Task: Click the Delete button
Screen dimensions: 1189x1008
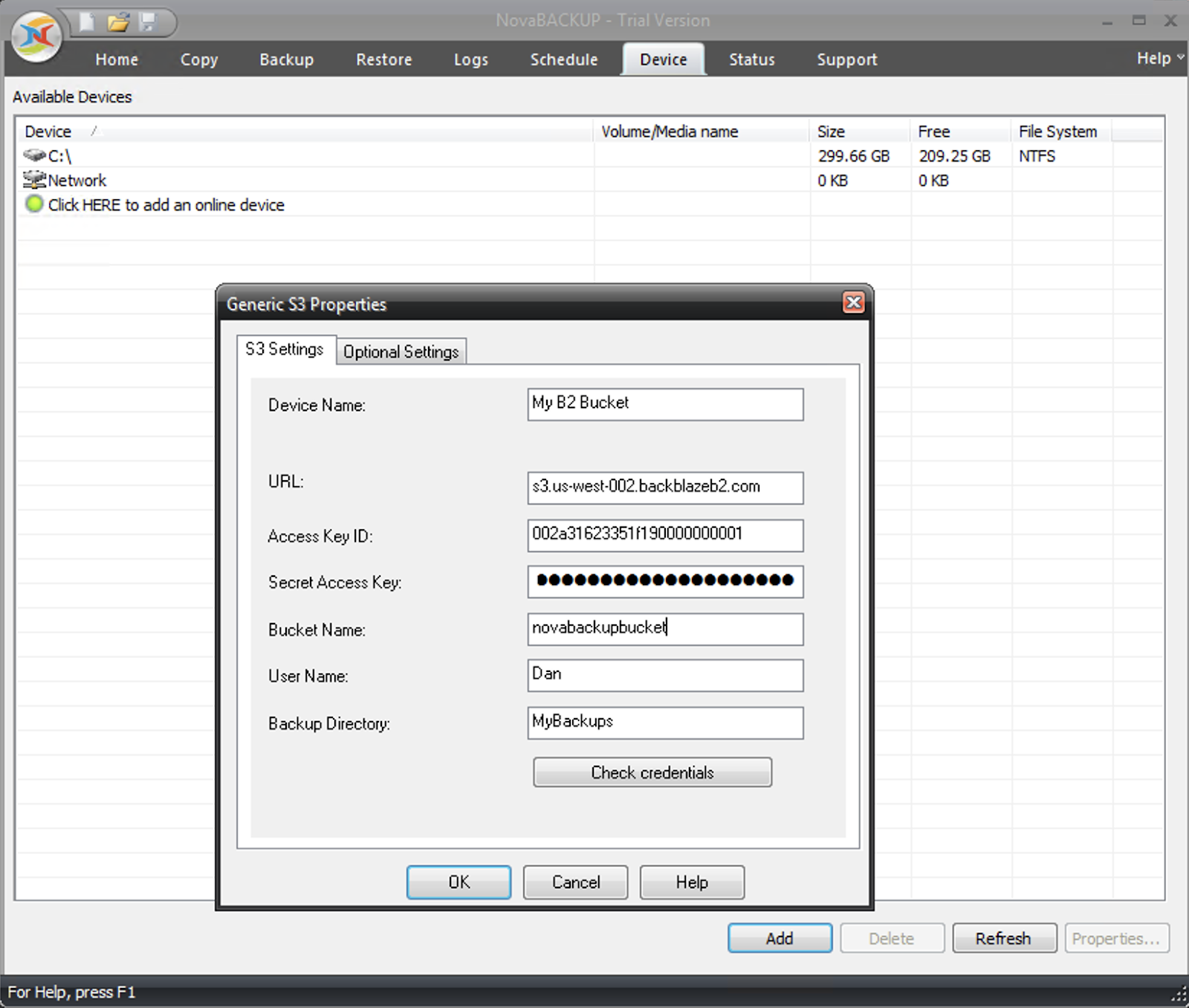Action: (x=892, y=938)
